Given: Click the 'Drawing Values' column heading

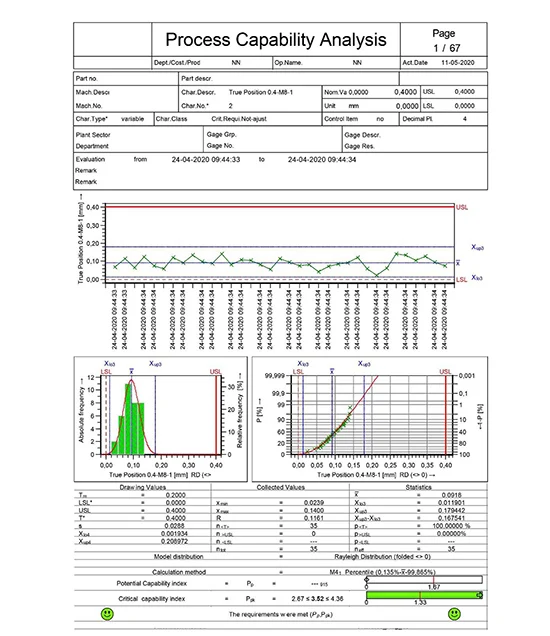Looking at the screenshot, I should click(x=142, y=487).
